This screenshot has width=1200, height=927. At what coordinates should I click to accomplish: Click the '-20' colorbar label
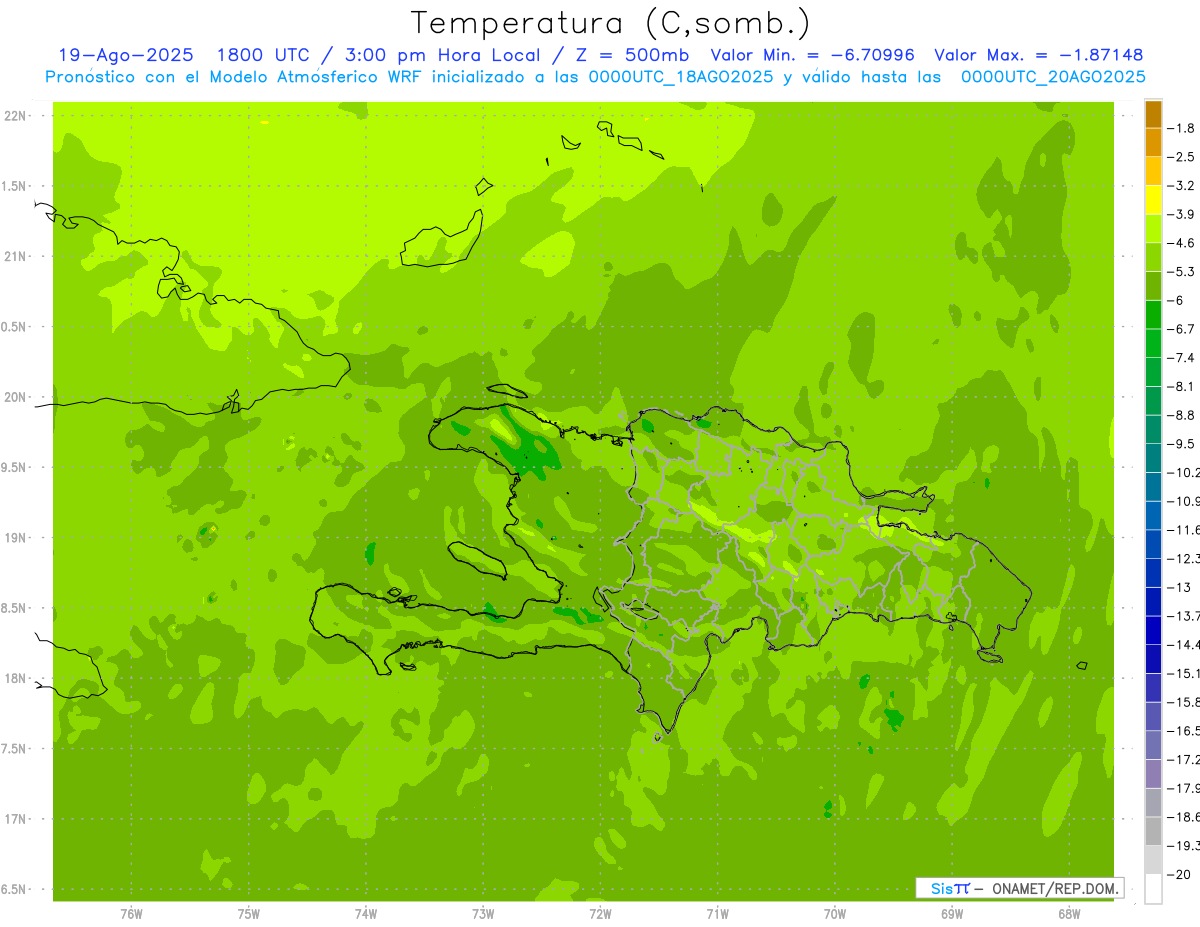coord(1180,875)
